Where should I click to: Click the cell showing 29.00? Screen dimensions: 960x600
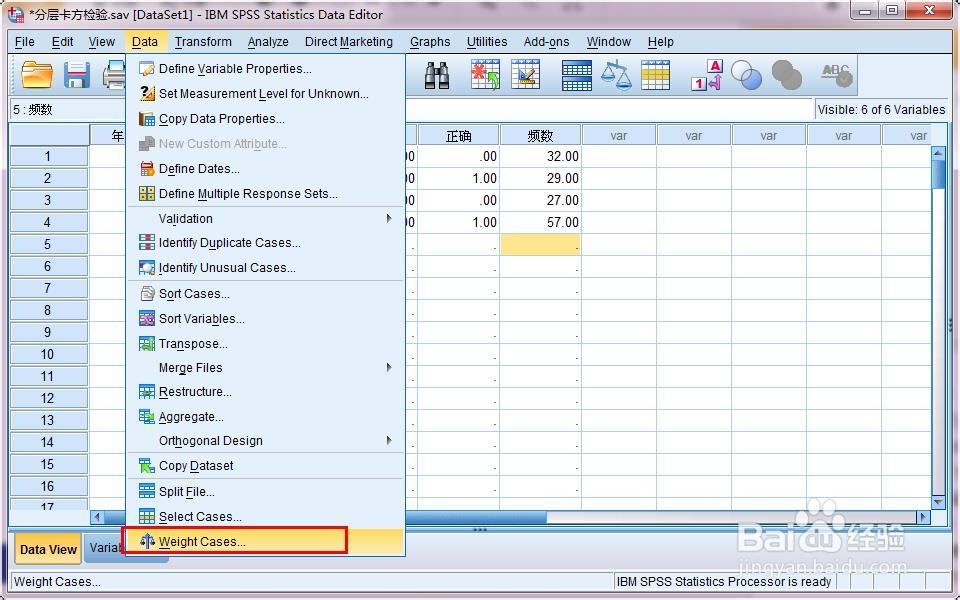point(541,179)
